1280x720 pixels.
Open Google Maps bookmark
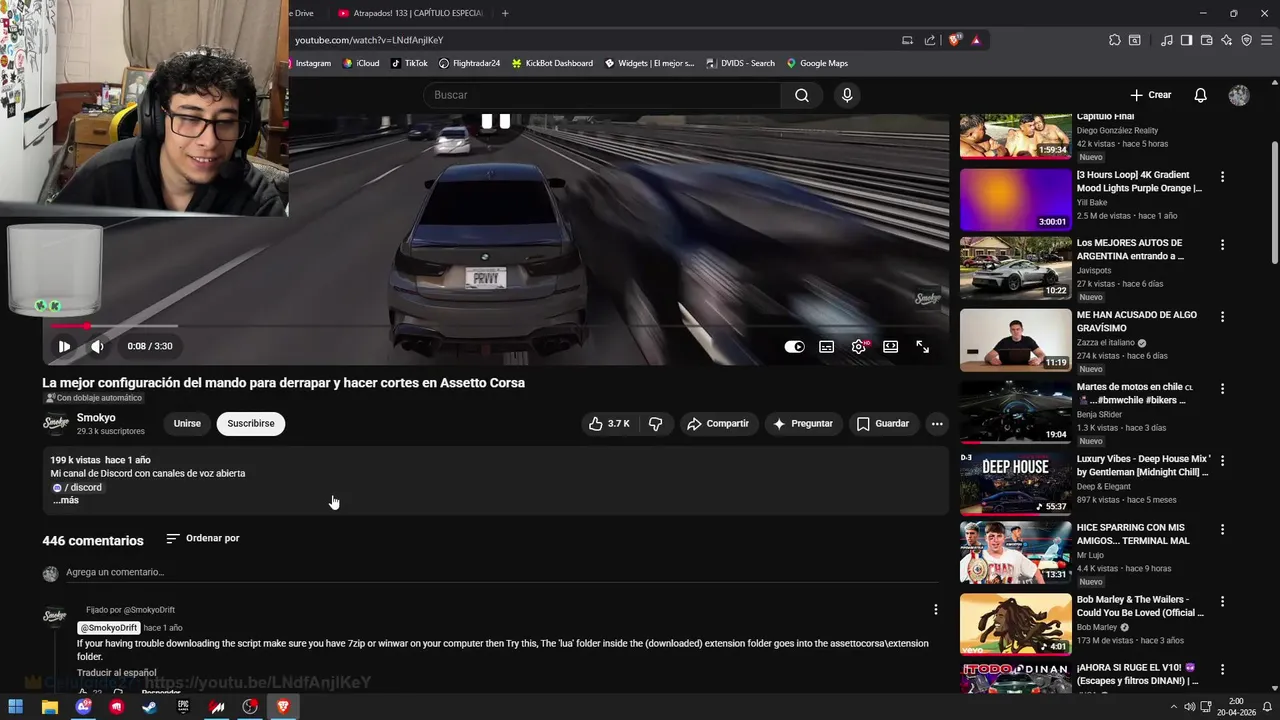coord(817,63)
